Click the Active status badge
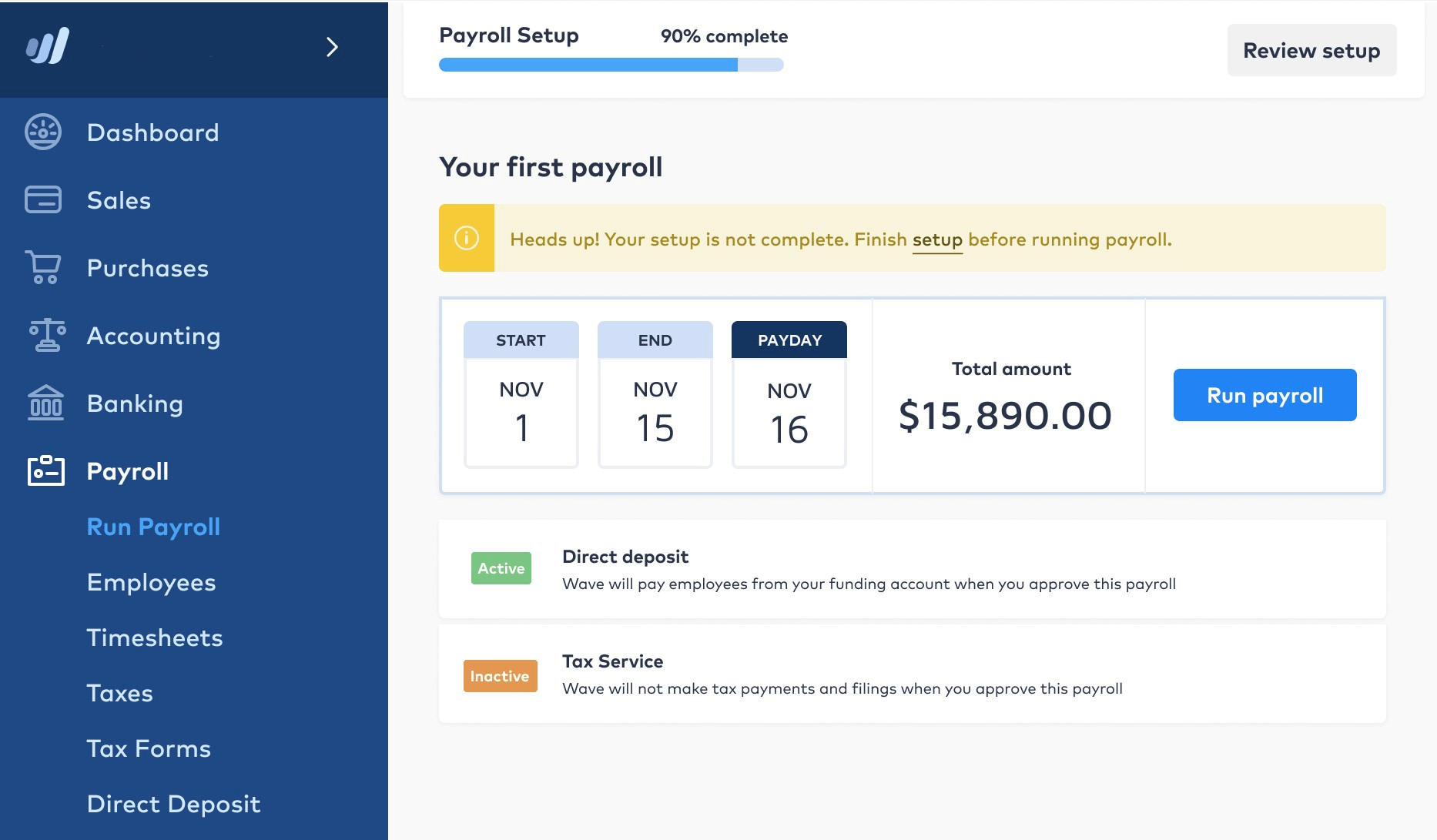1437x840 pixels. 501,568
